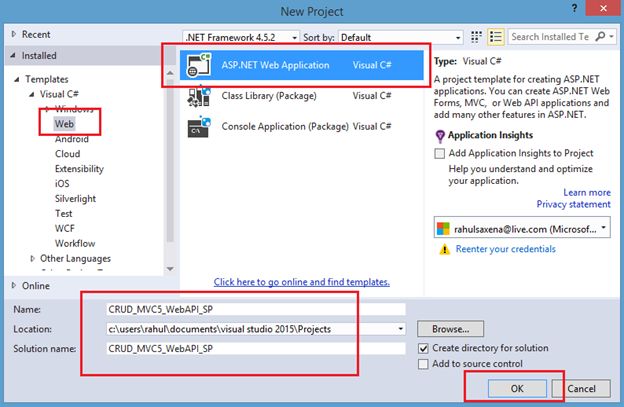Collapse the Visual C# tree node

coord(31,94)
